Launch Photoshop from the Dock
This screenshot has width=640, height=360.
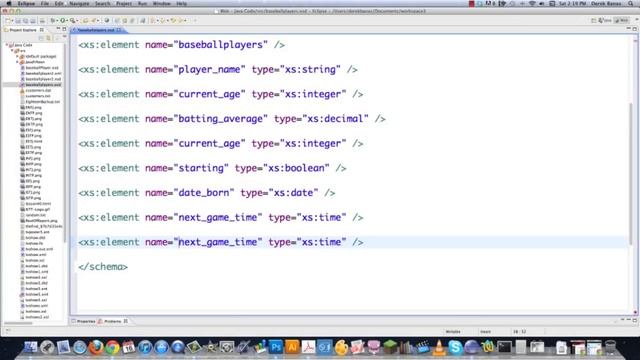(276, 347)
